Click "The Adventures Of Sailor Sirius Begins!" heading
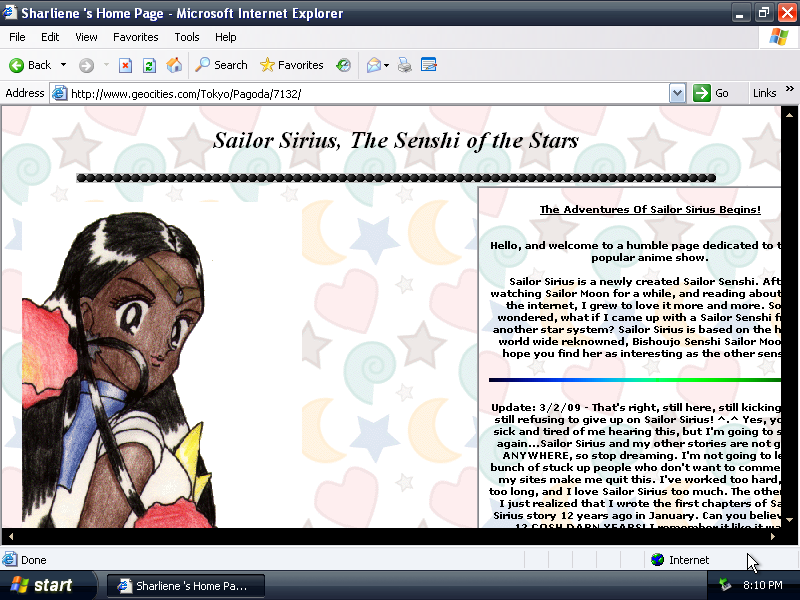The image size is (800, 600). (650, 209)
